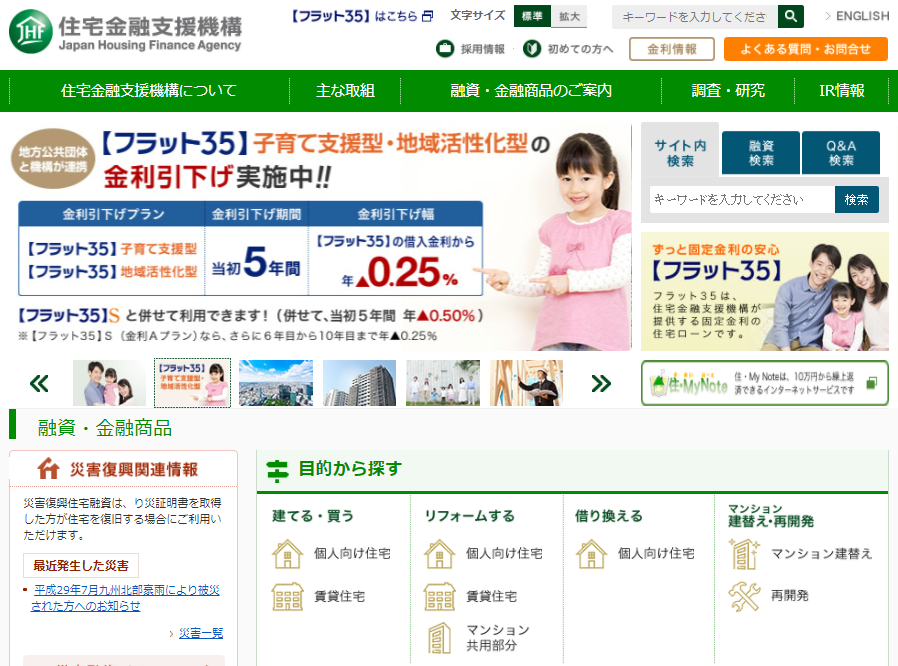Viewport: 898px width, 666px height.
Task: Select the 子育て支援型 girl carousel thumbnail
Action: [x=192, y=383]
